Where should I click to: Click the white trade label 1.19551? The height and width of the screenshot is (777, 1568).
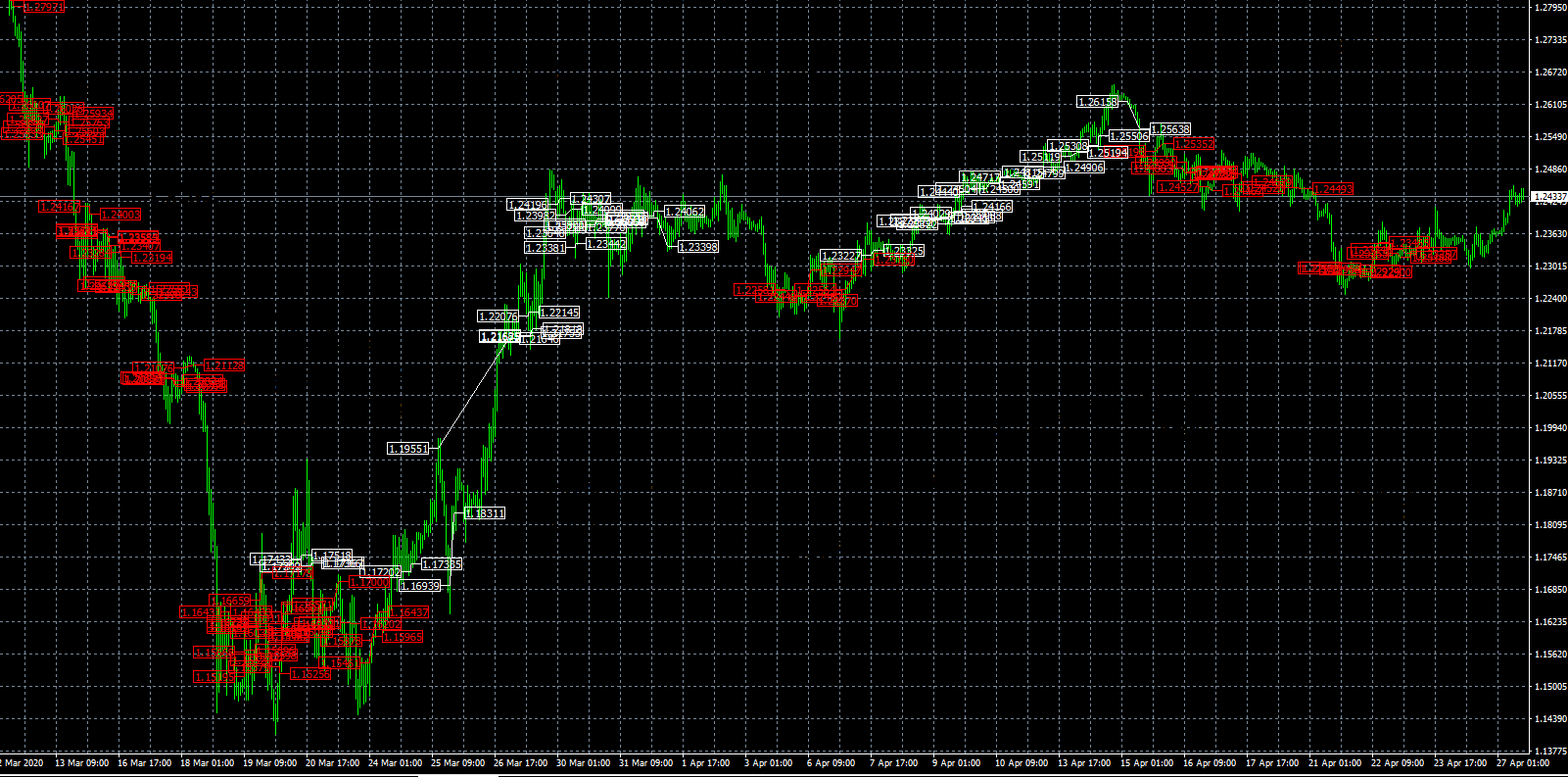click(x=408, y=449)
